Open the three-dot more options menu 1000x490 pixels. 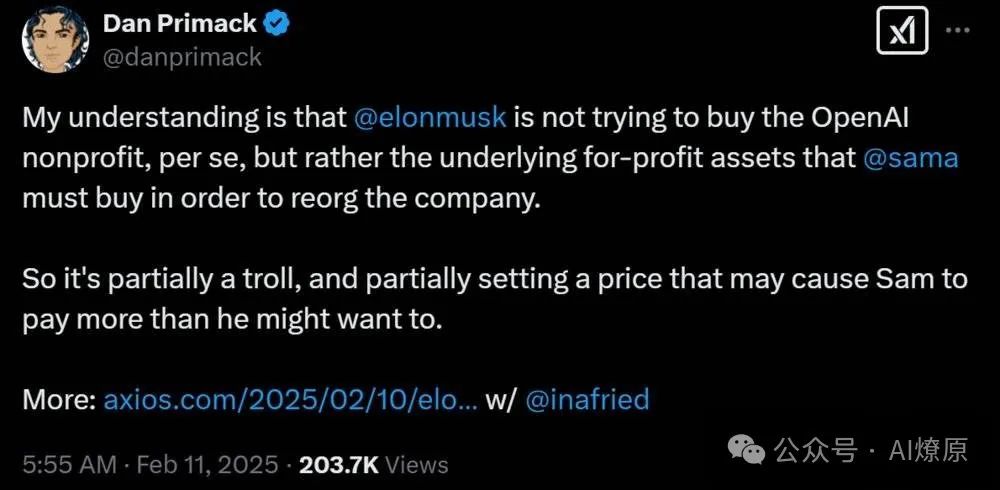point(957,31)
